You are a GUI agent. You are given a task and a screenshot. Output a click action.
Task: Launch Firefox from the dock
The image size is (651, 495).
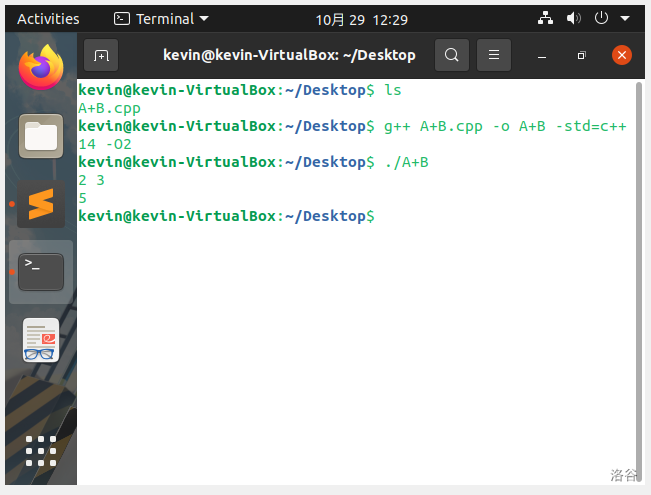pos(40,67)
